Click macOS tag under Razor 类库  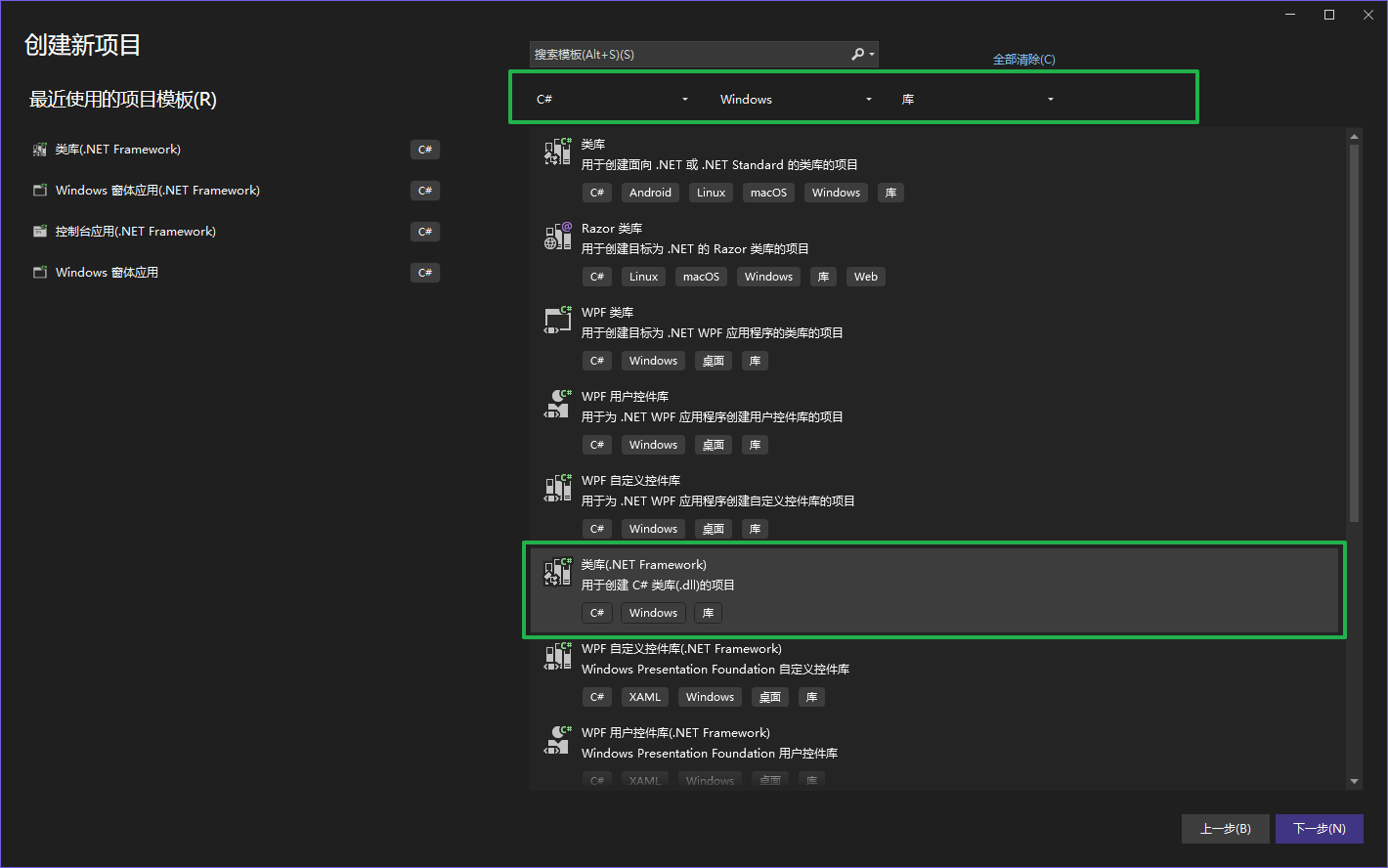click(701, 277)
